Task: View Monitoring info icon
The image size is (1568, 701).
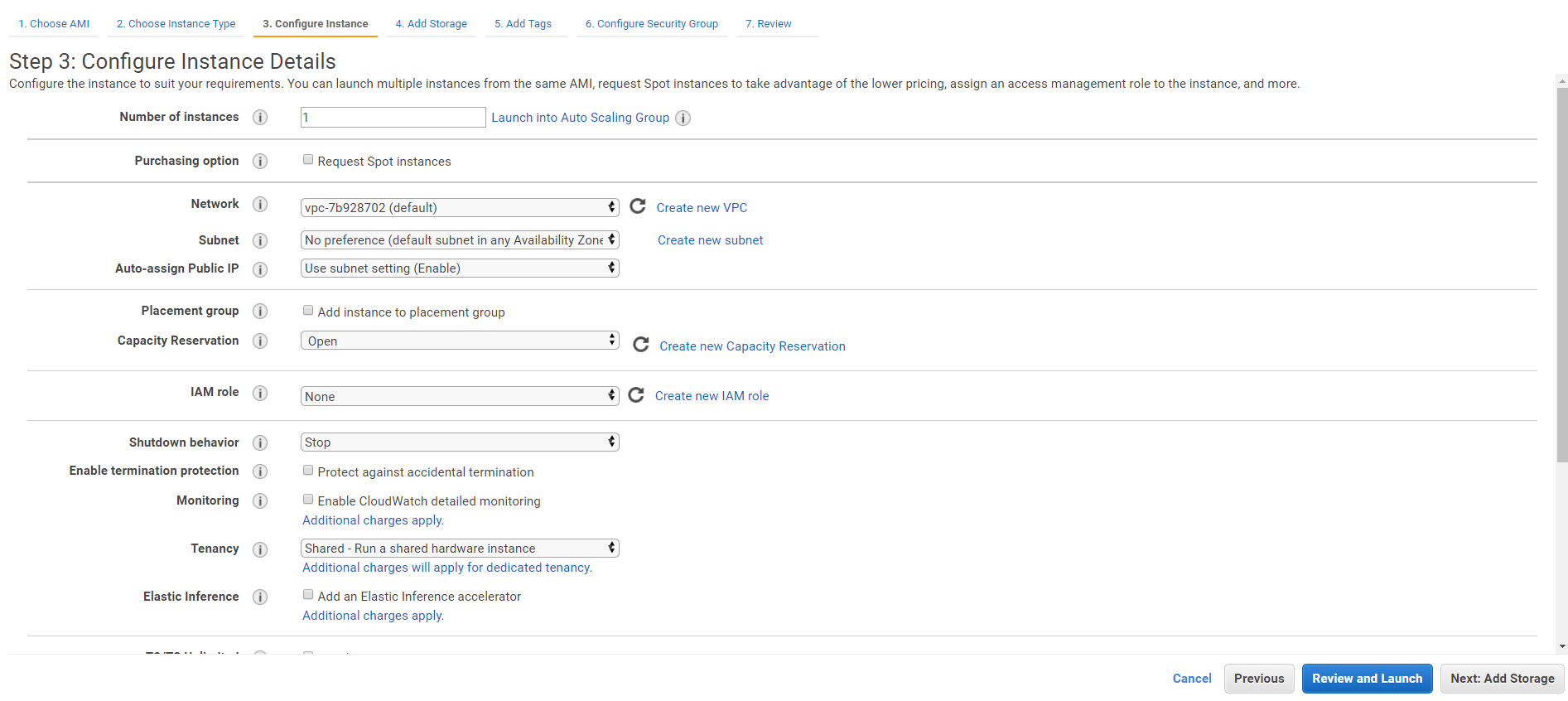Action: [260, 501]
